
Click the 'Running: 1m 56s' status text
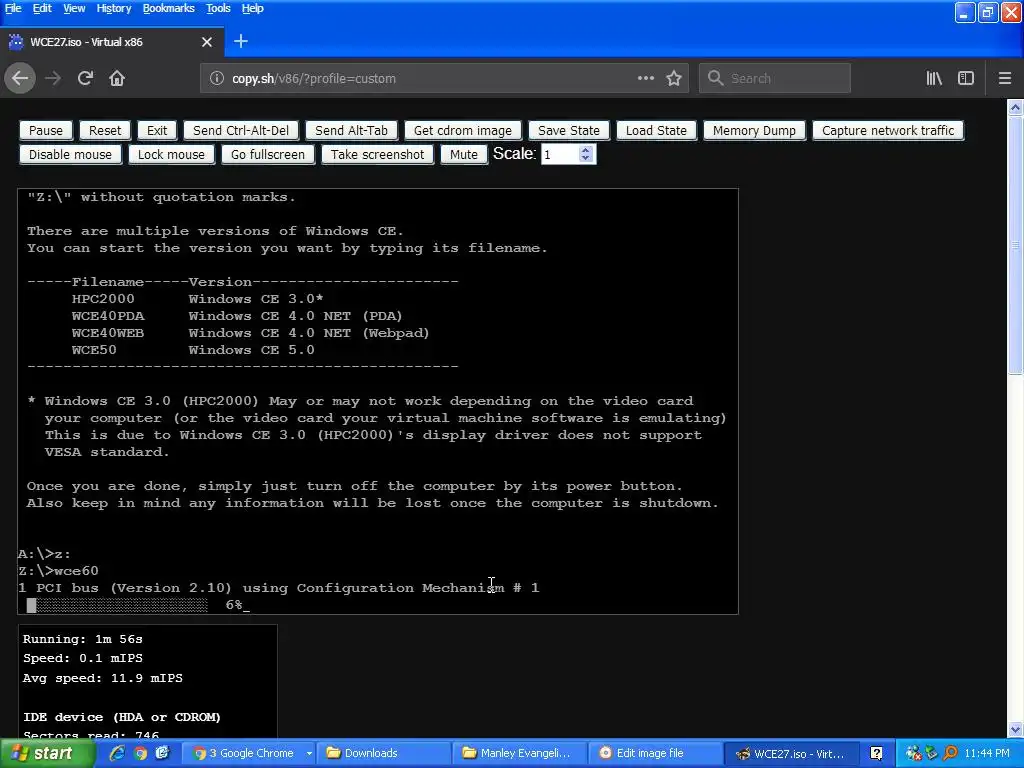point(83,639)
